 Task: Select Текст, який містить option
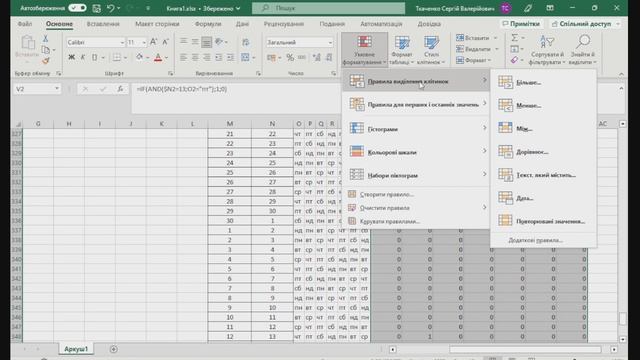tap(543, 175)
